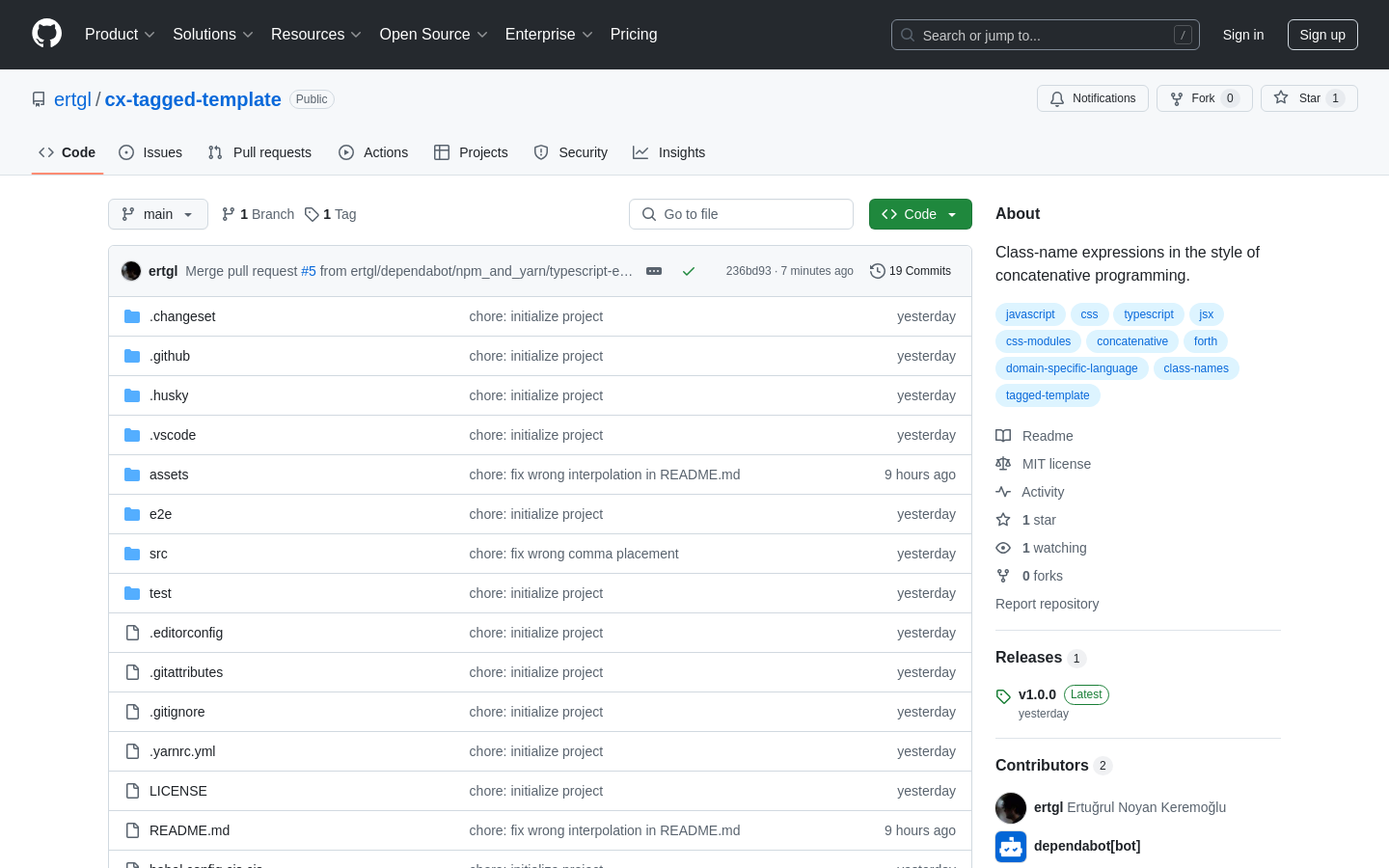1389x868 pixels.
Task: Open the tagged-template topic
Action: point(1048,395)
